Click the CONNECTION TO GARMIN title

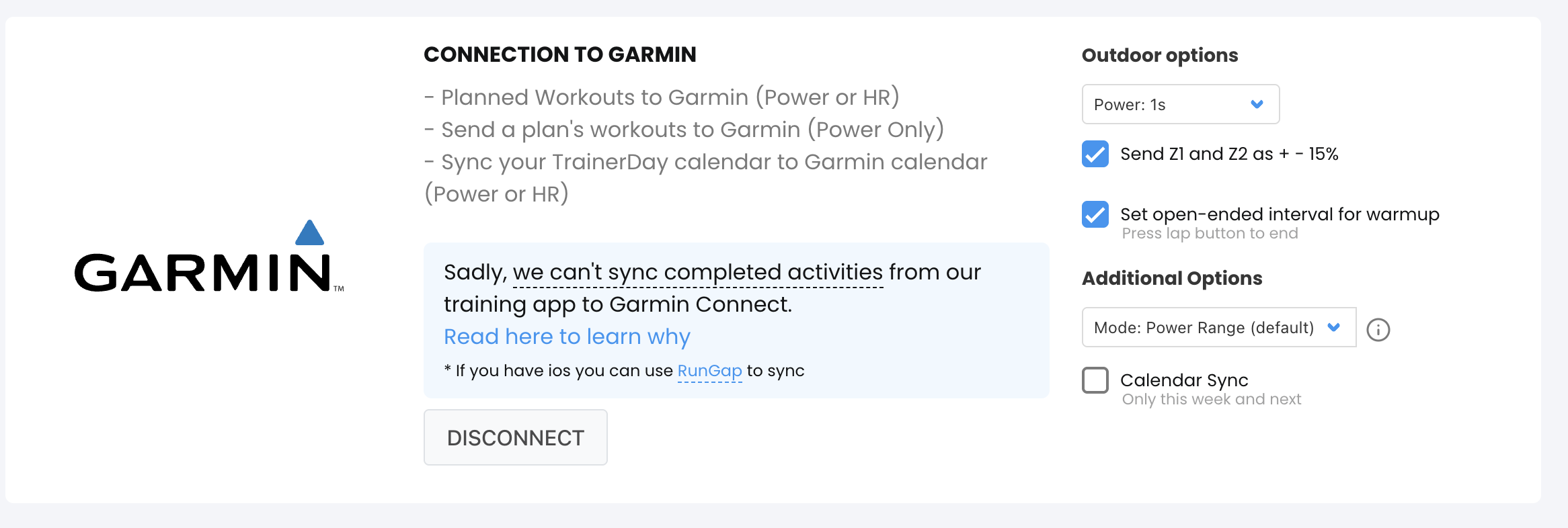pos(559,54)
